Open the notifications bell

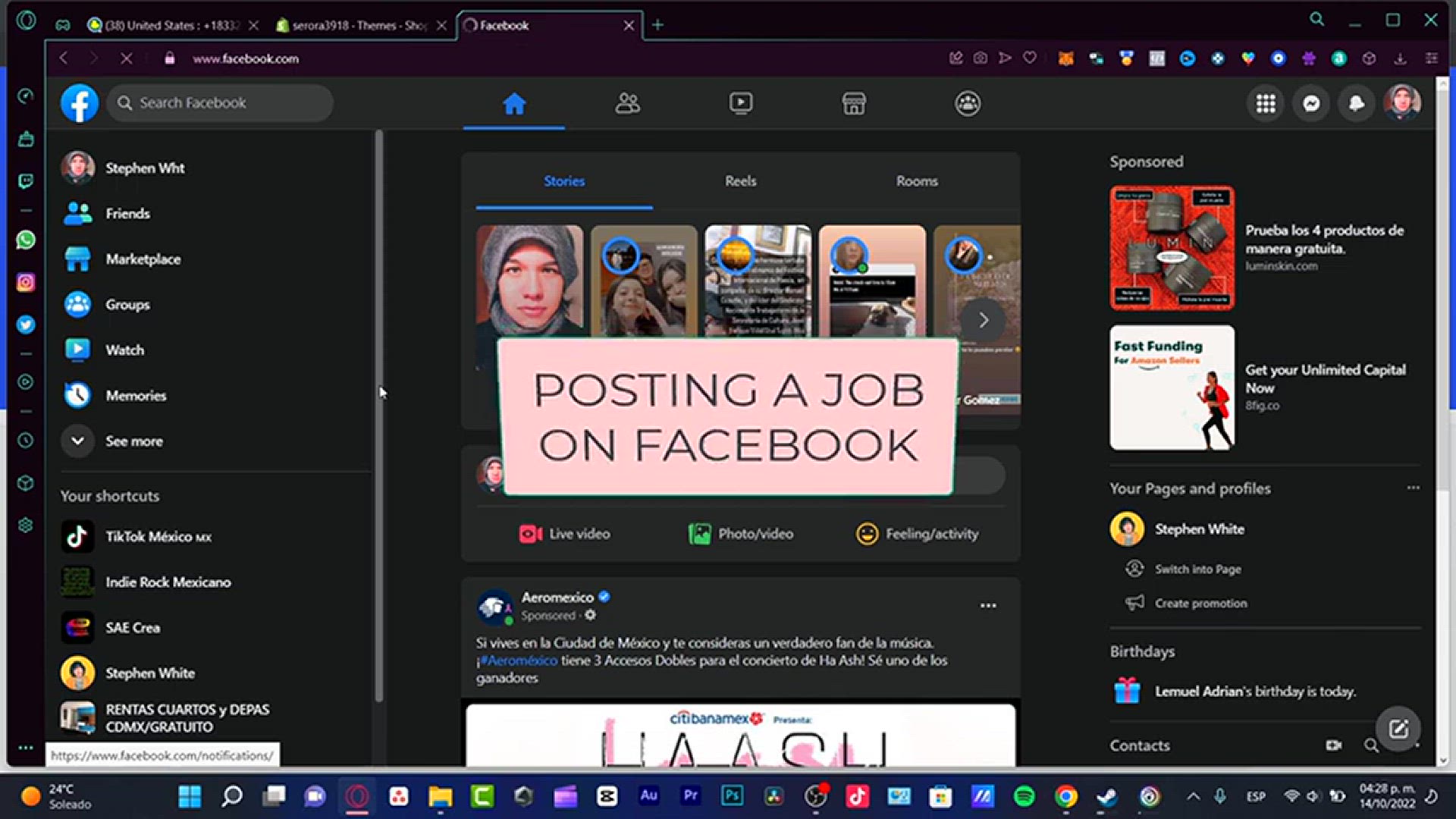click(x=1357, y=103)
